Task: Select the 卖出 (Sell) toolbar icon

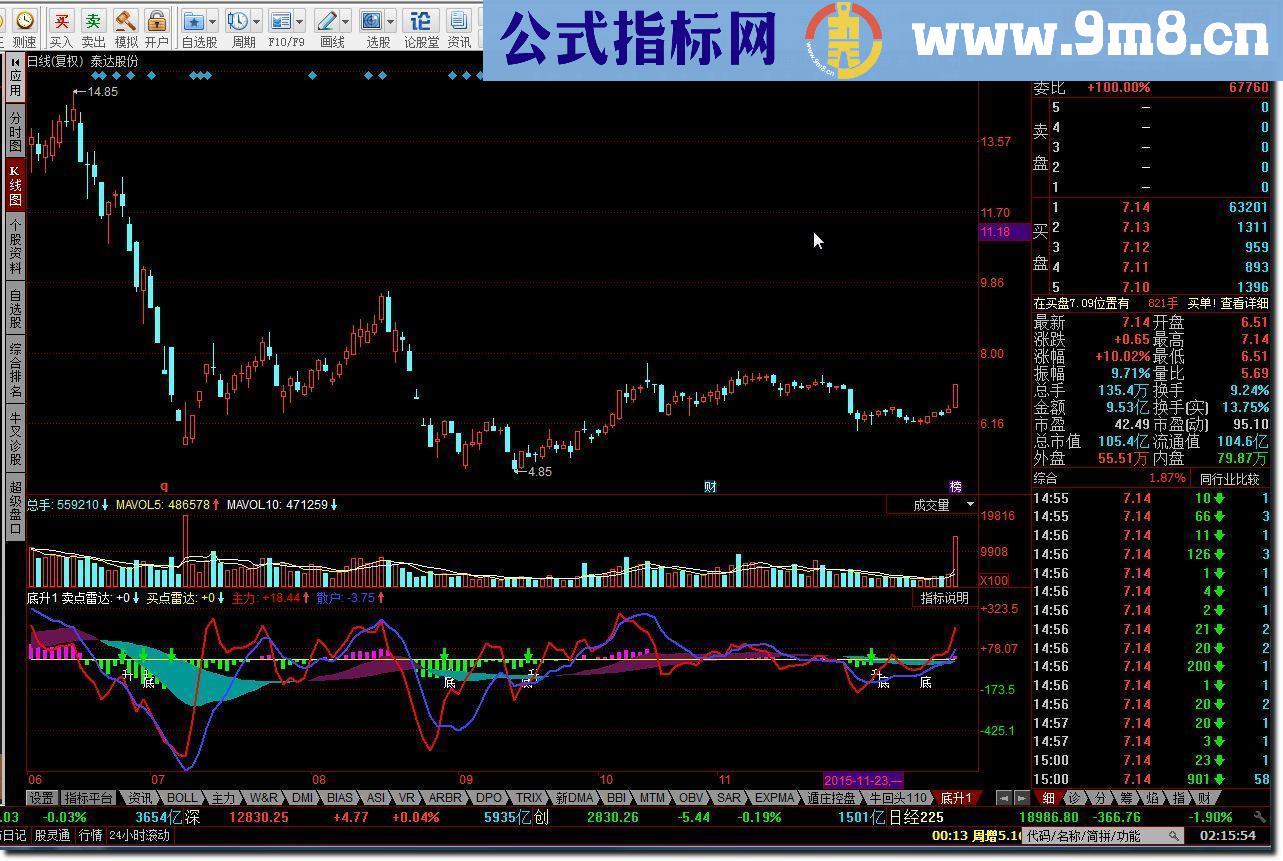Action: click(x=92, y=20)
